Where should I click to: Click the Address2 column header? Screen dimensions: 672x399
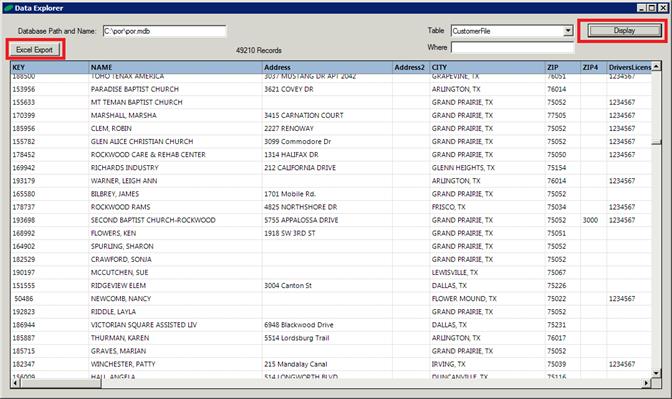pos(411,67)
